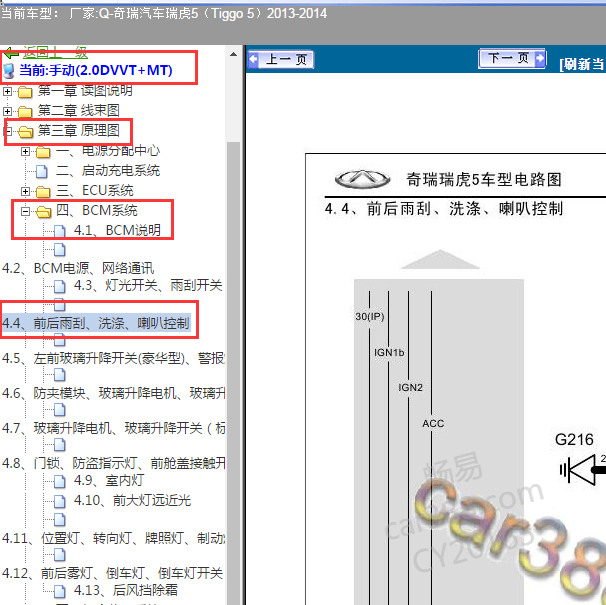Open 一、电源分配中心 folder

(x=108, y=151)
